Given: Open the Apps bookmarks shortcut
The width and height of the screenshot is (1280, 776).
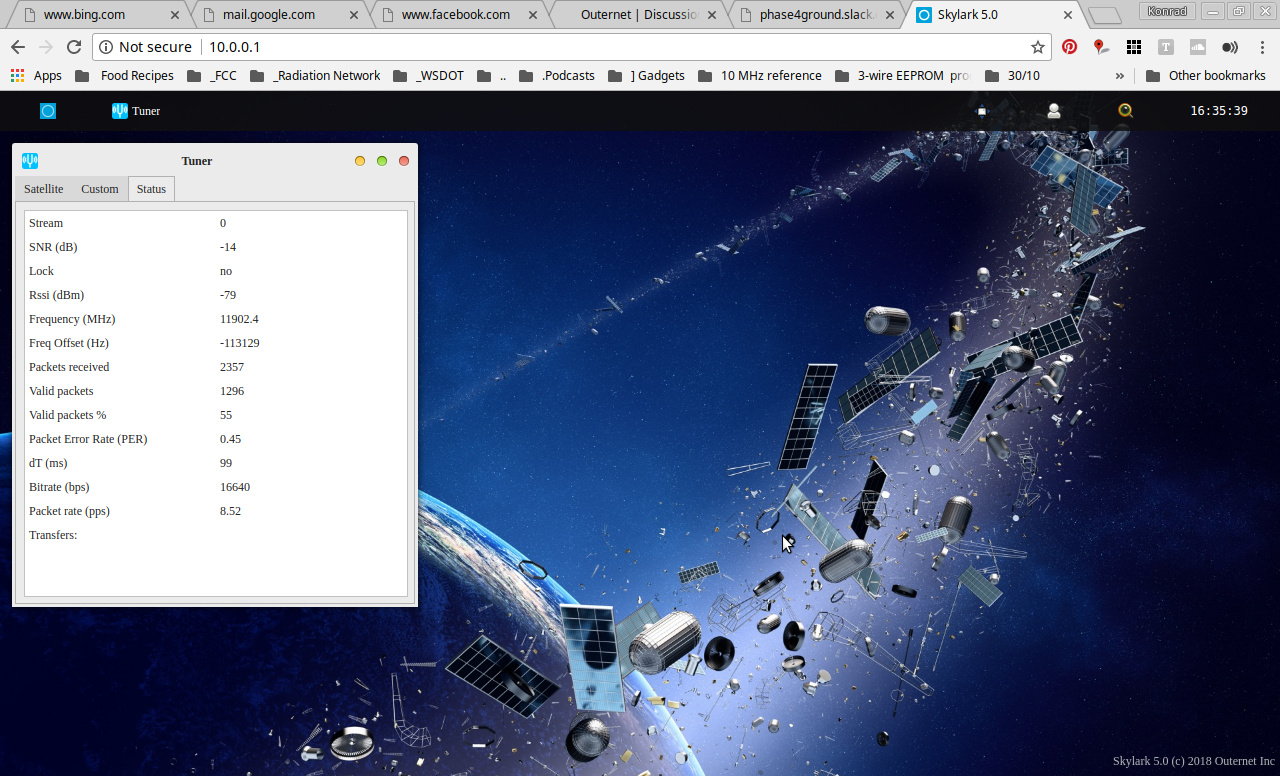Looking at the screenshot, I should point(36,76).
